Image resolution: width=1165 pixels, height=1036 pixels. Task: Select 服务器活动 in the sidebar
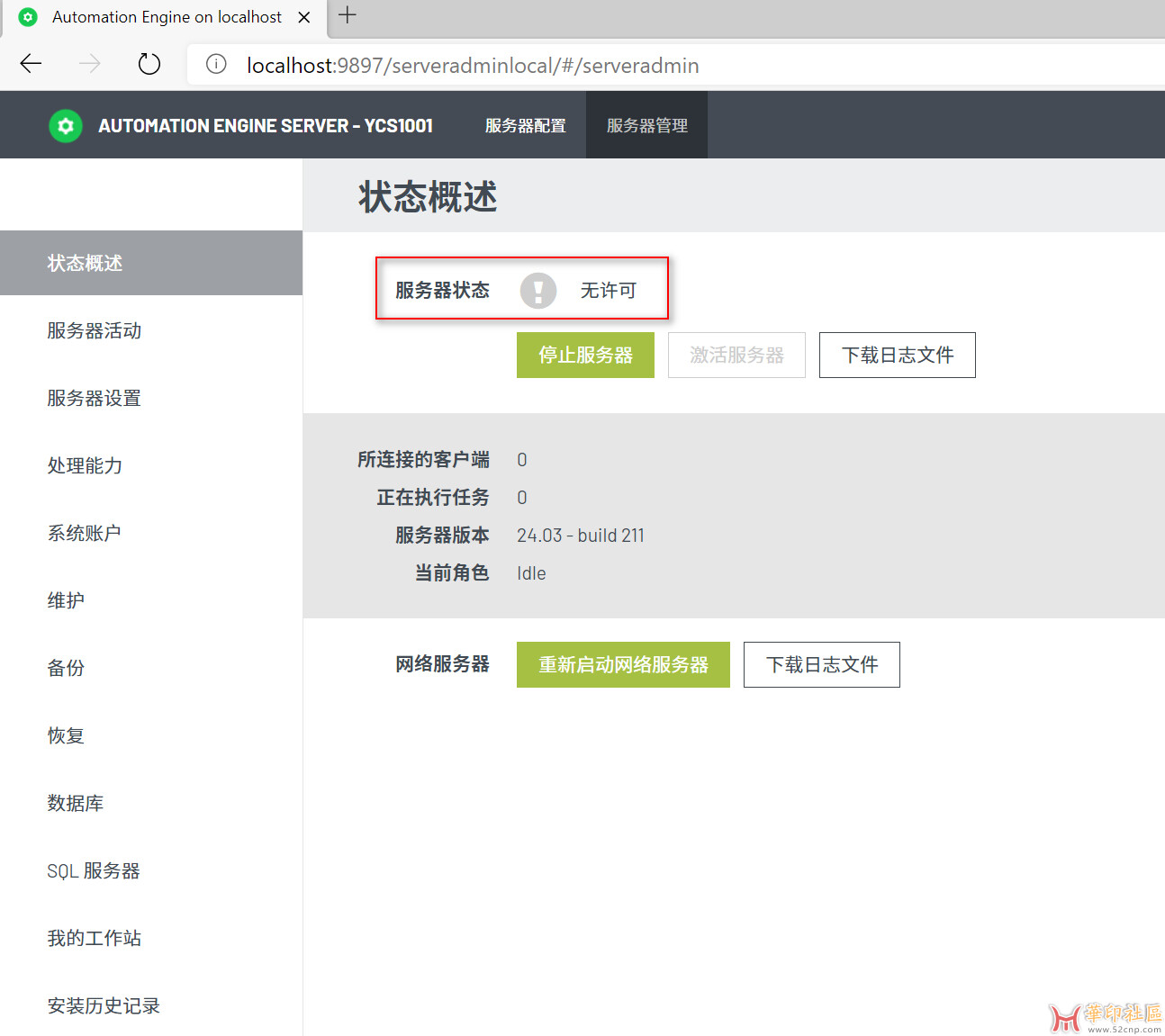[95, 331]
